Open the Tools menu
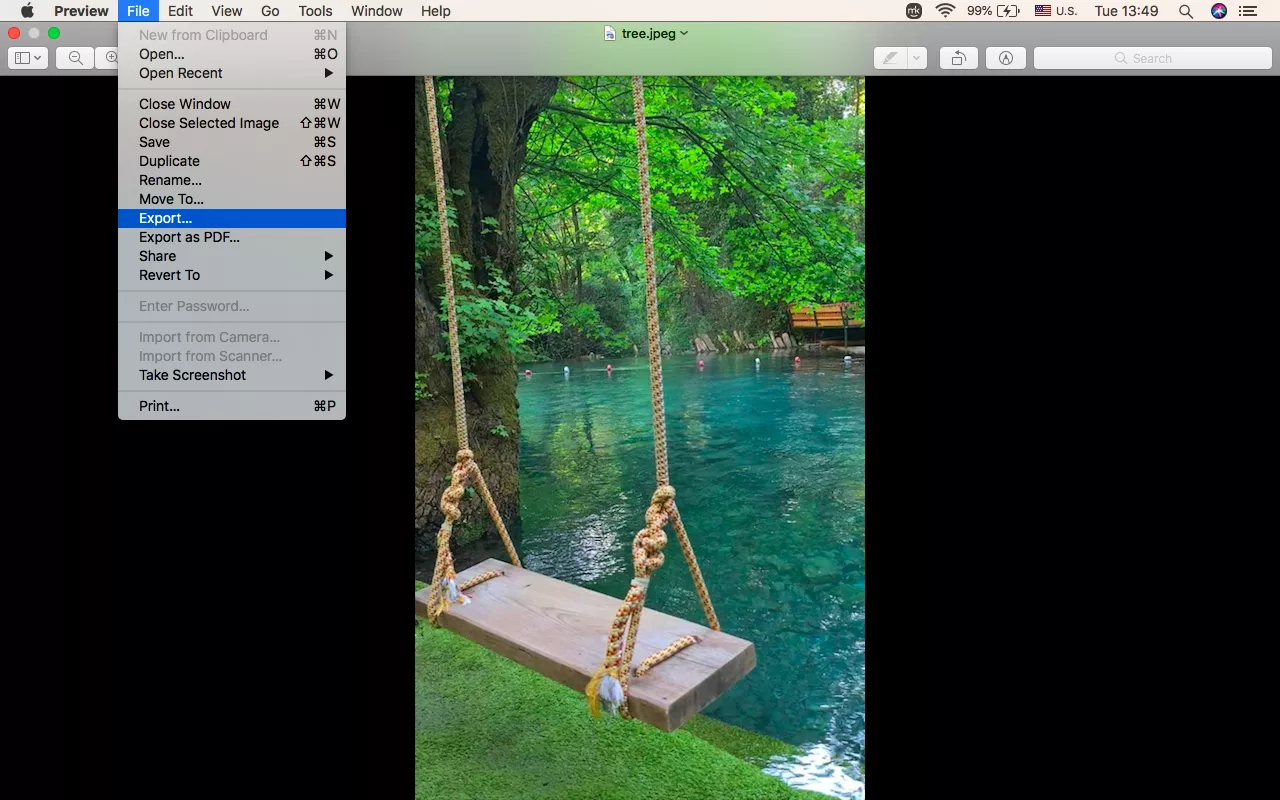 pos(315,11)
